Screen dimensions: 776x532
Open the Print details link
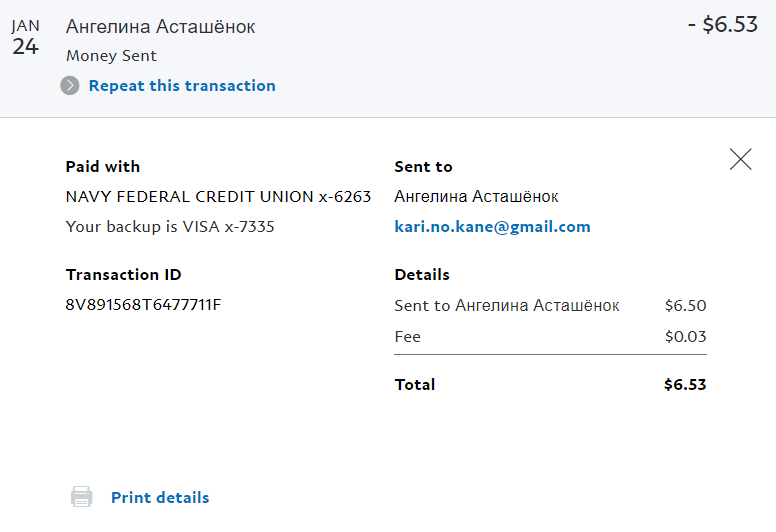click(160, 497)
